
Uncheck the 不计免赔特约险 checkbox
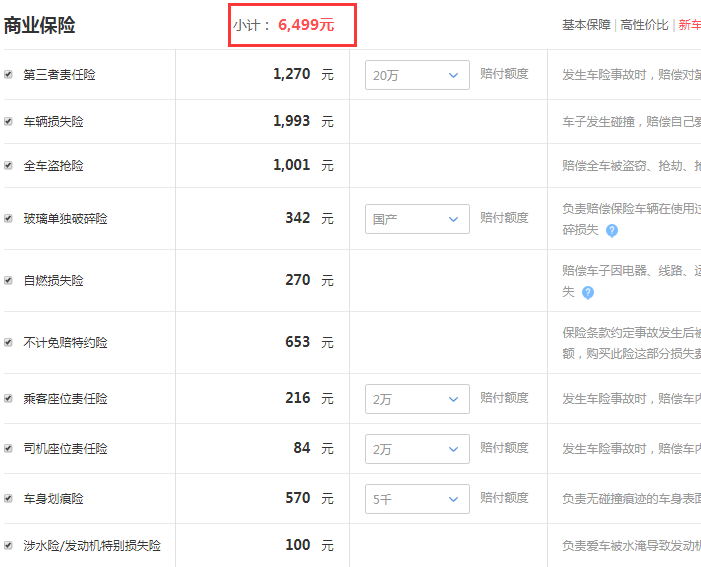(8, 343)
